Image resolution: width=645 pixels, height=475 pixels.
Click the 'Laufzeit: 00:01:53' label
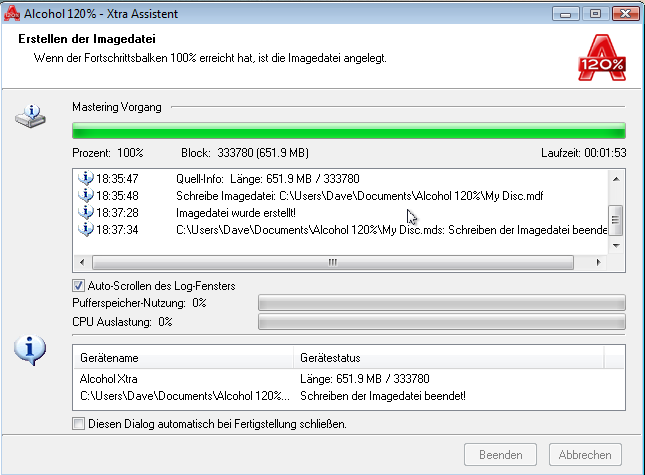coord(583,153)
